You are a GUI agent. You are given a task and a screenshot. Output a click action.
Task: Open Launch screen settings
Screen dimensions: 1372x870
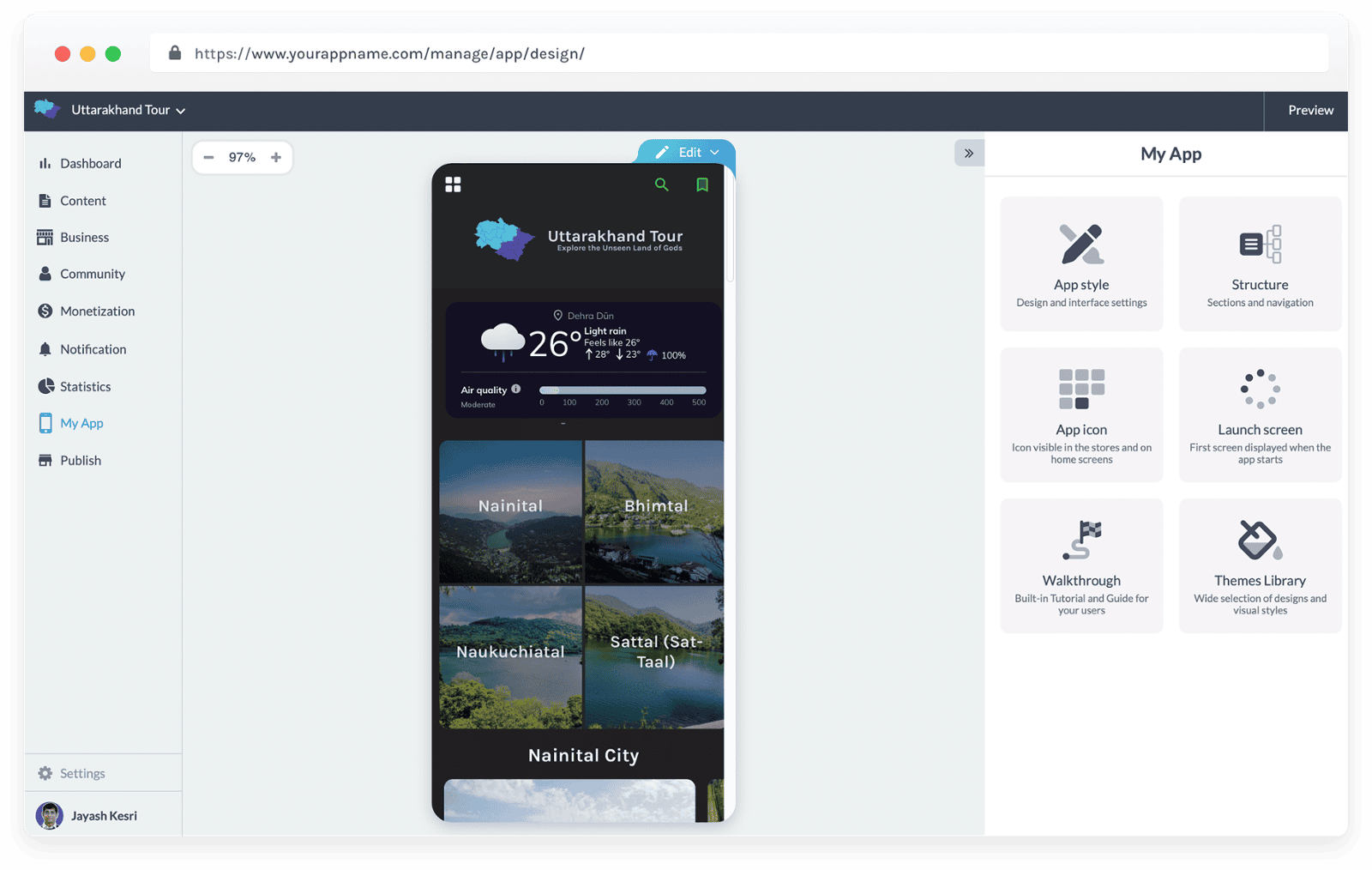(x=1260, y=414)
